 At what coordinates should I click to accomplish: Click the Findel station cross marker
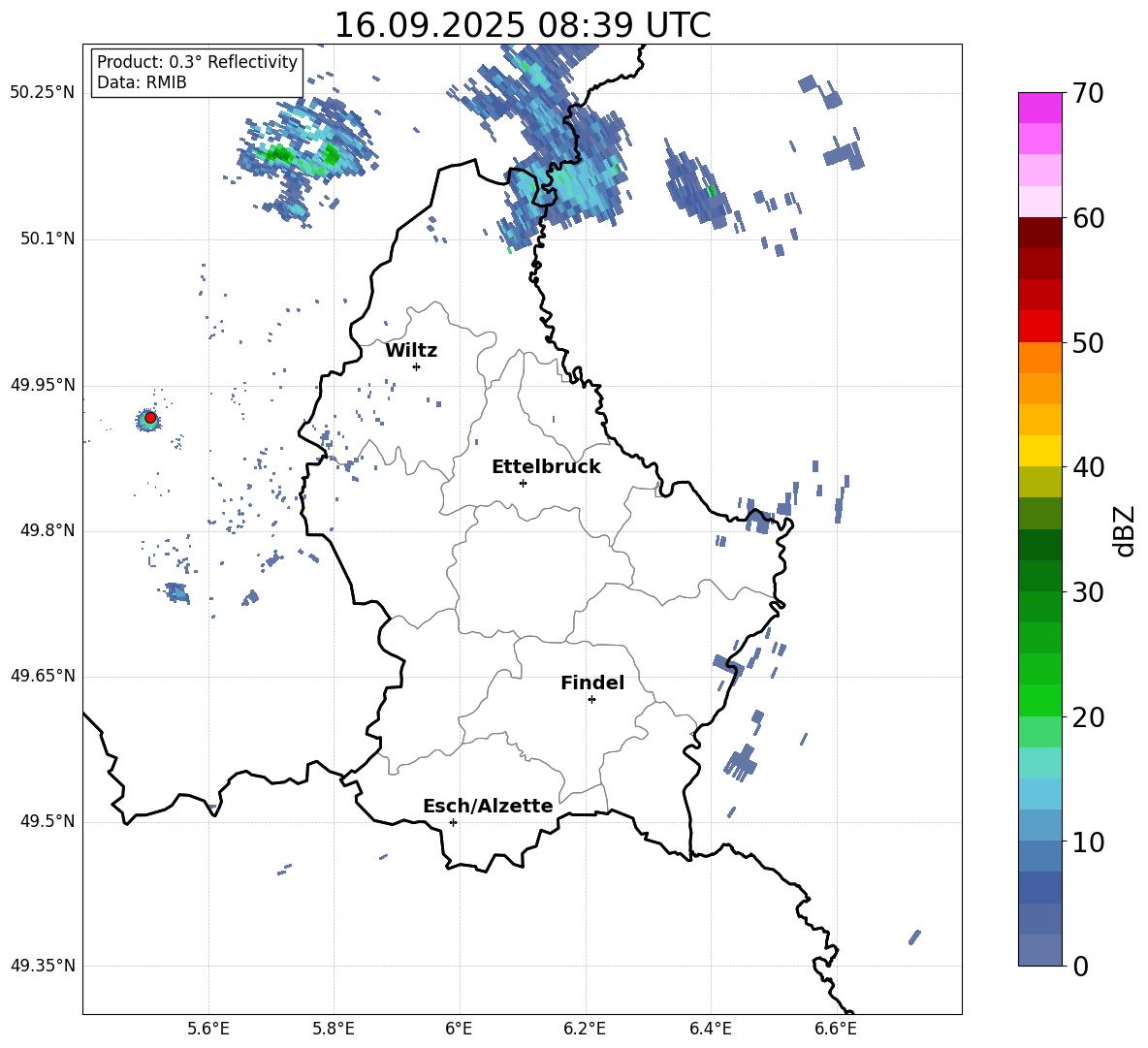tap(591, 700)
